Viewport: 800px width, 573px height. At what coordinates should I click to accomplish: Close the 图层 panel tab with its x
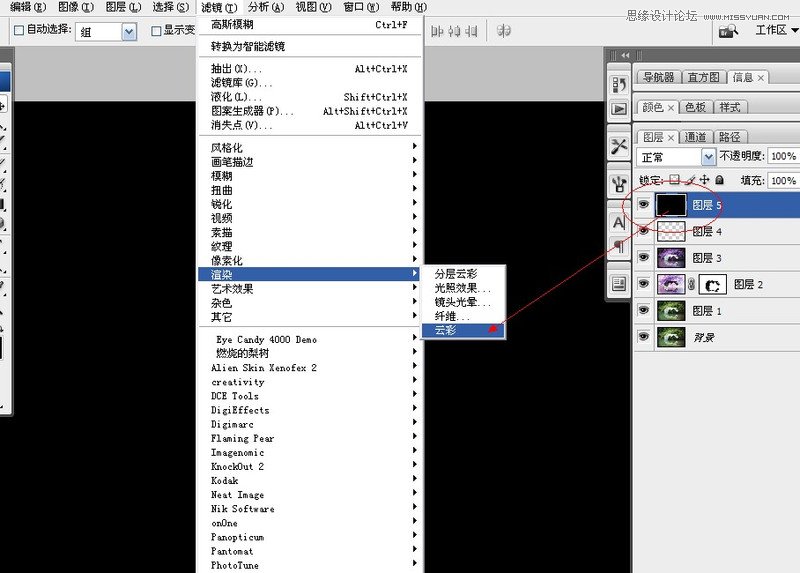coord(671,137)
